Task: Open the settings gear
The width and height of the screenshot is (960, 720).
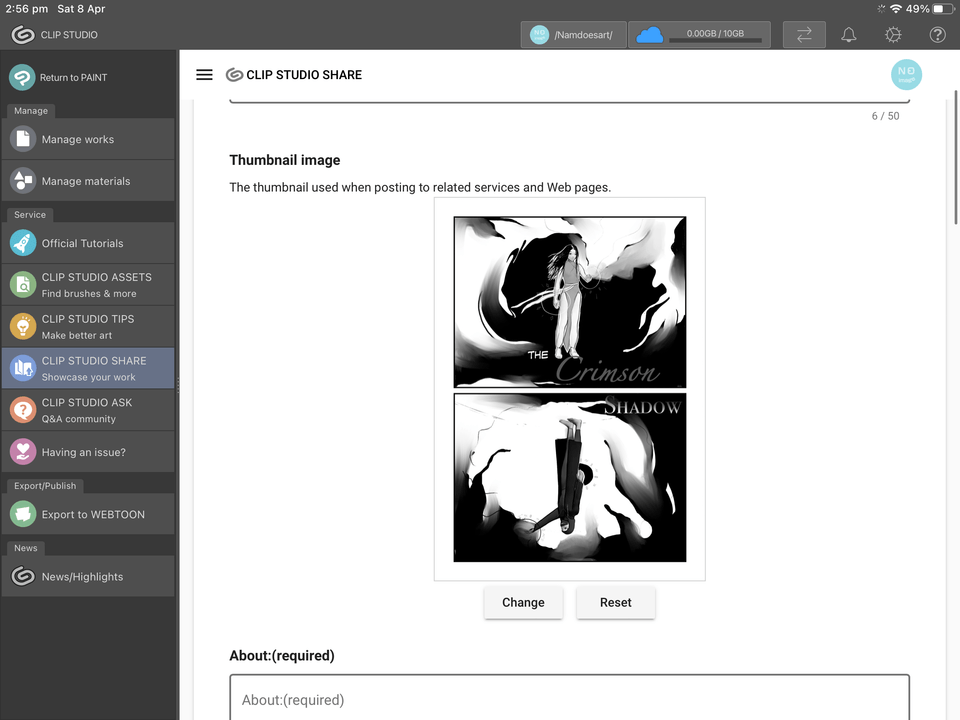Action: pos(892,34)
